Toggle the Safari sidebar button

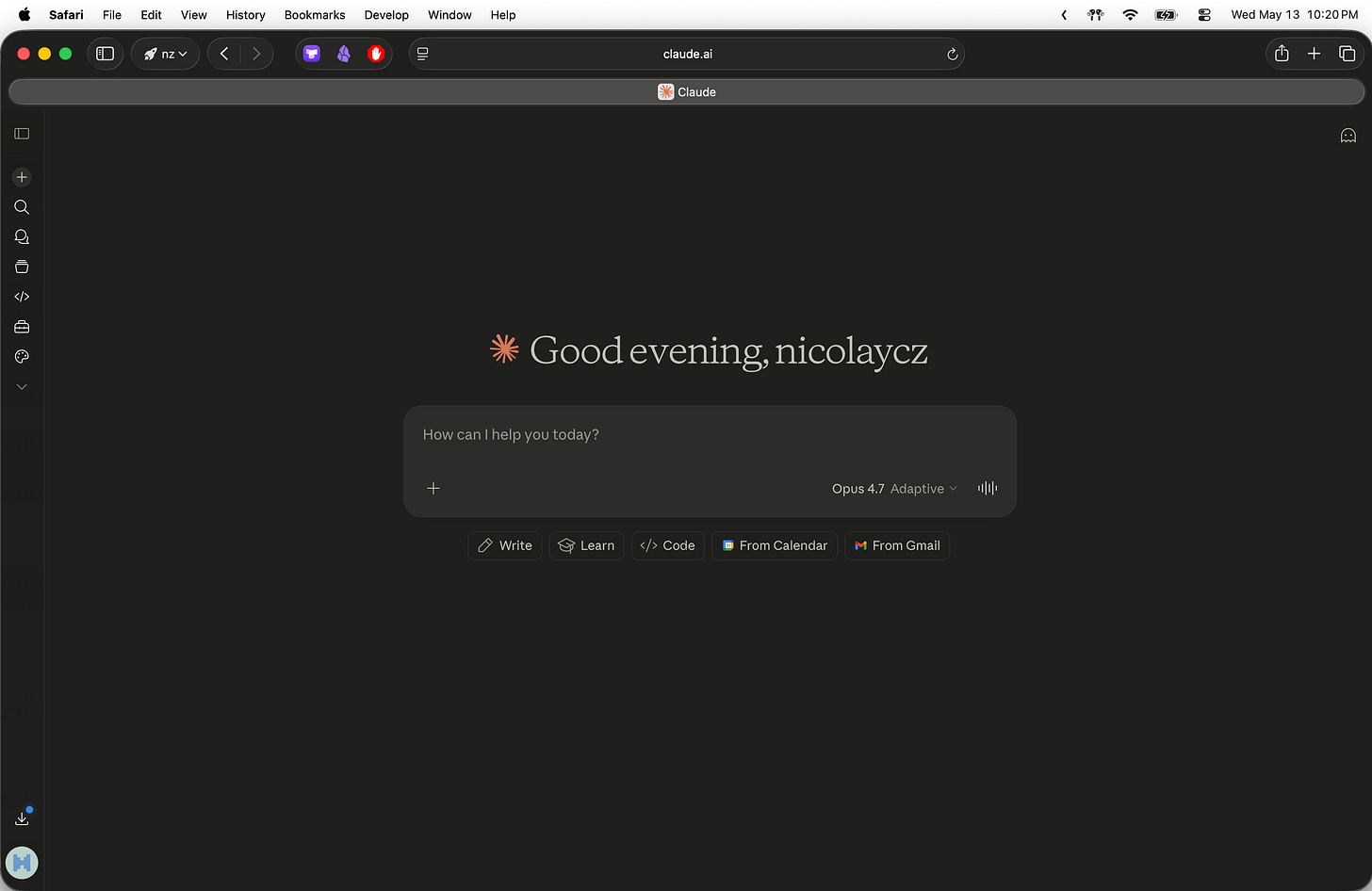(105, 54)
